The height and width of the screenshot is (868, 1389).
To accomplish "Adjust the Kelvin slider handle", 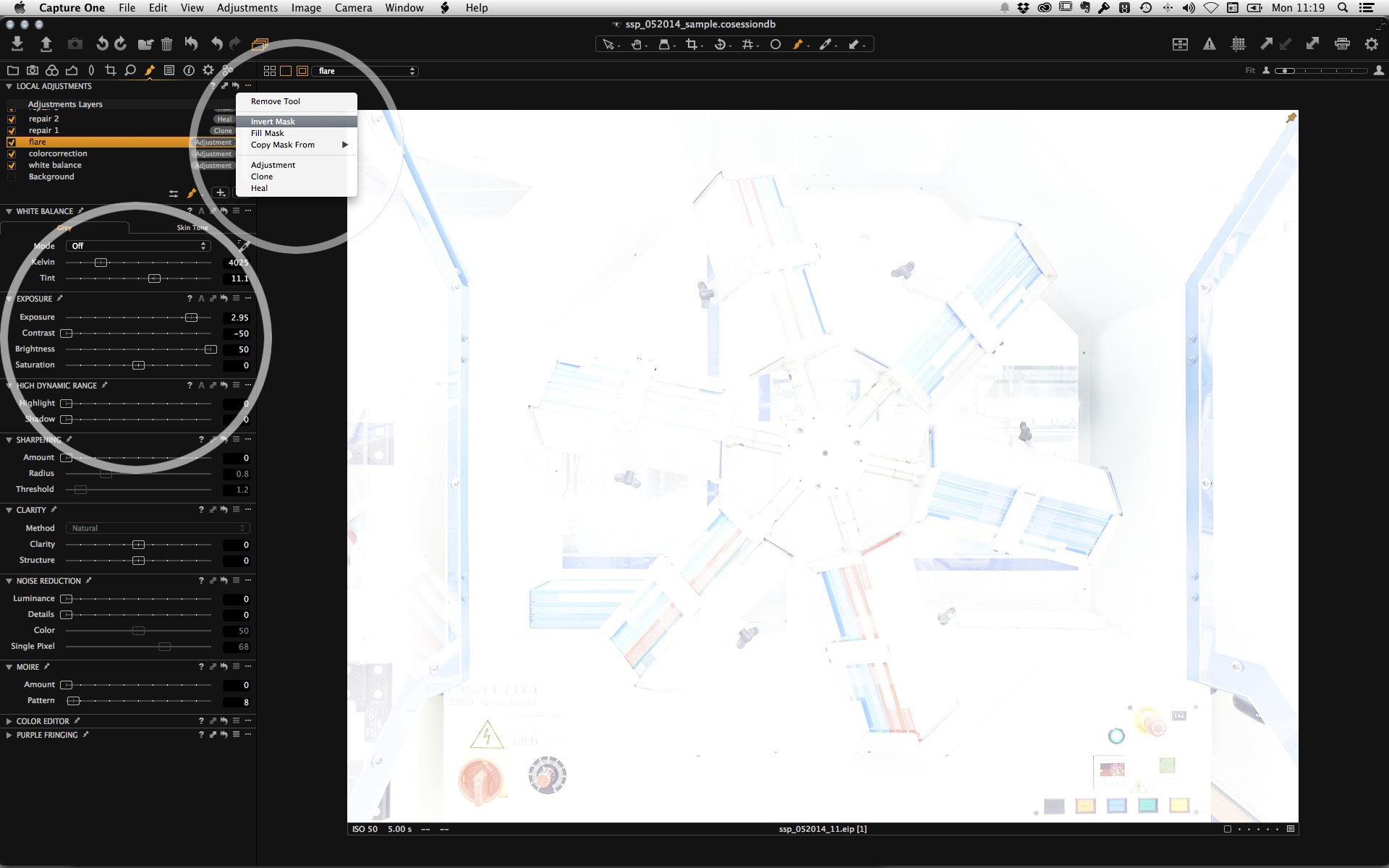I will pyautogui.click(x=101, y=263).
